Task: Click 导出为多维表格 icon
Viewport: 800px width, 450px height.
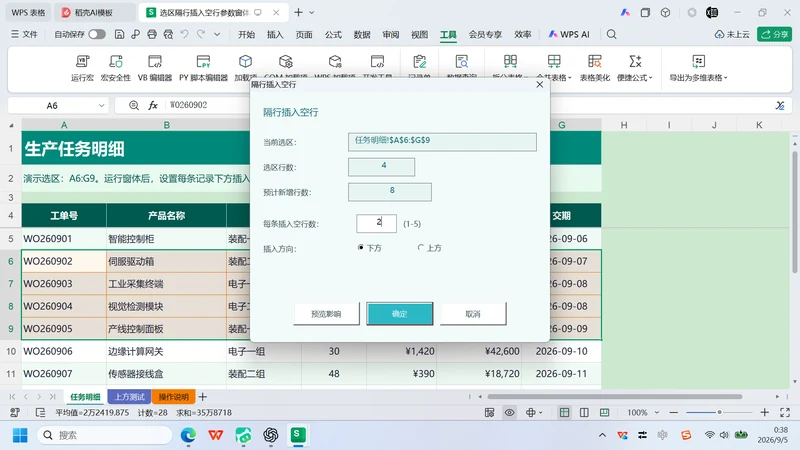Action: 698,62
